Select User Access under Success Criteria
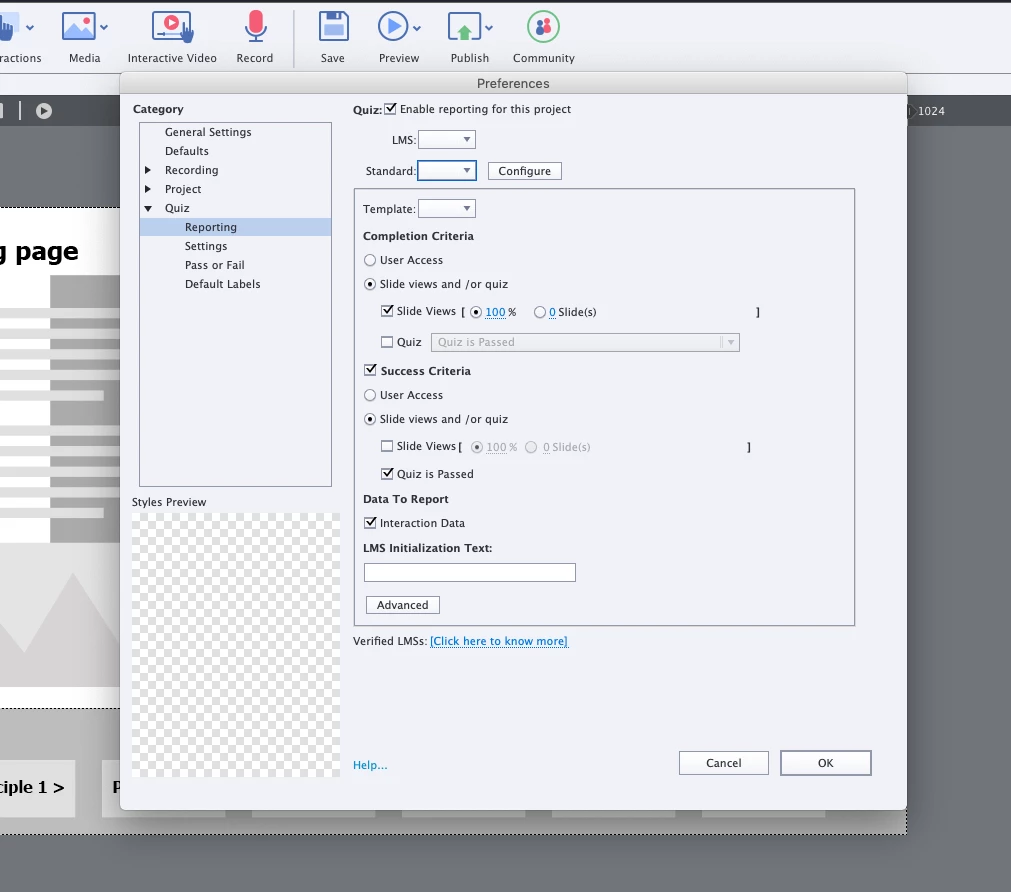This screenshot has width=1011, height=892. [370, 395]
